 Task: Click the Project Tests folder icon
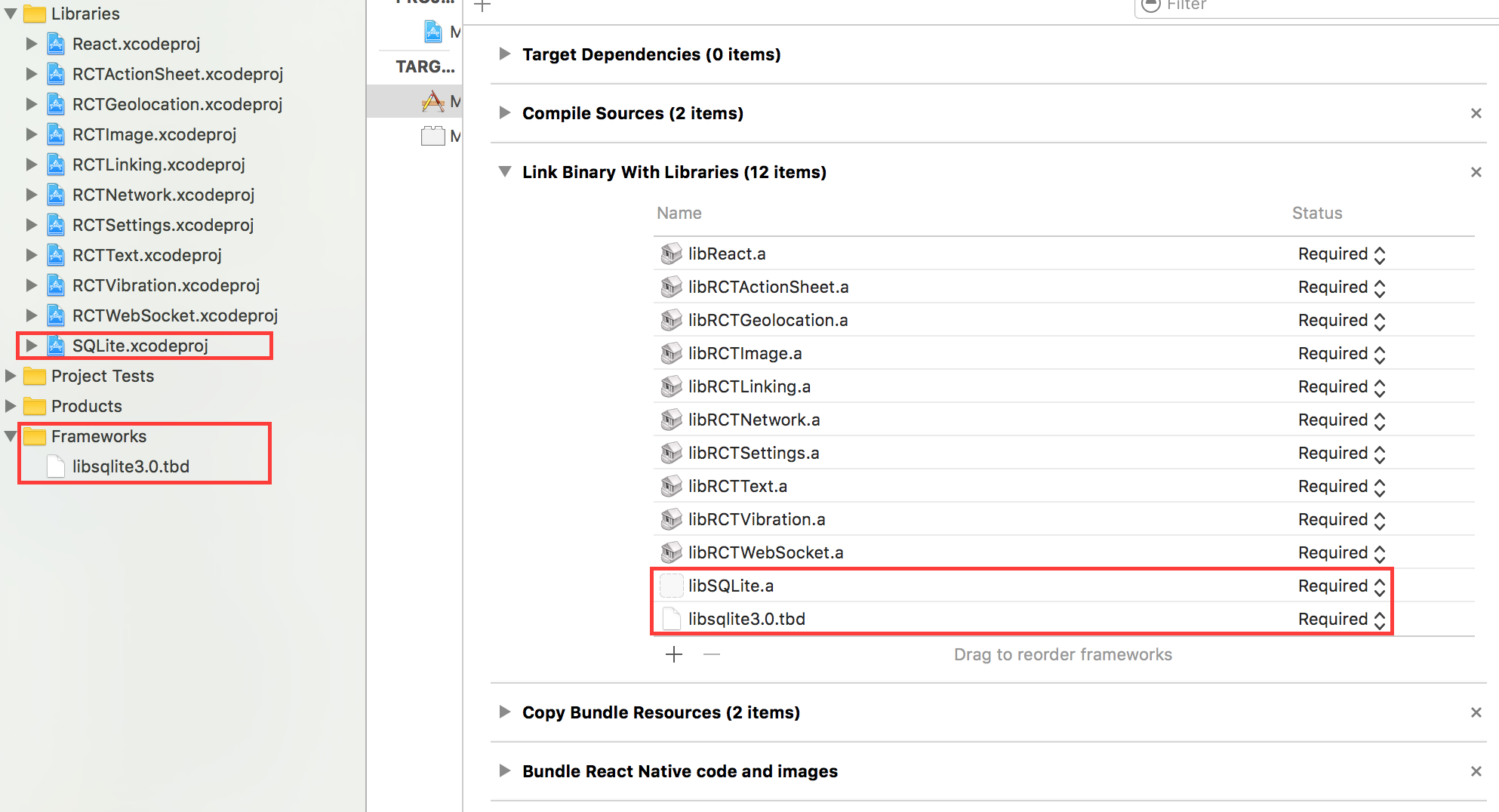click(x=35, y=376)
